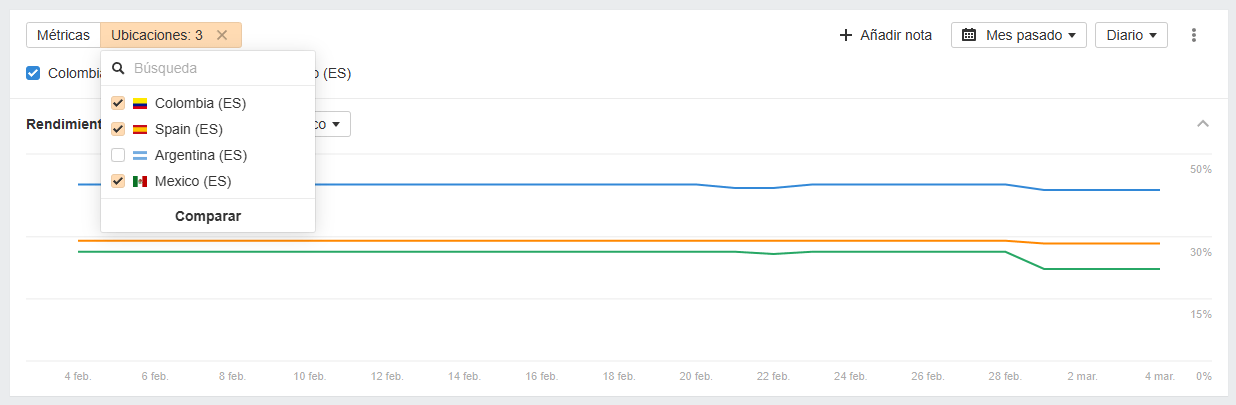Viewport: 1236px width, 405px height.
Task: Click the calendar icon for date range
Action: [x=969, y=35]
